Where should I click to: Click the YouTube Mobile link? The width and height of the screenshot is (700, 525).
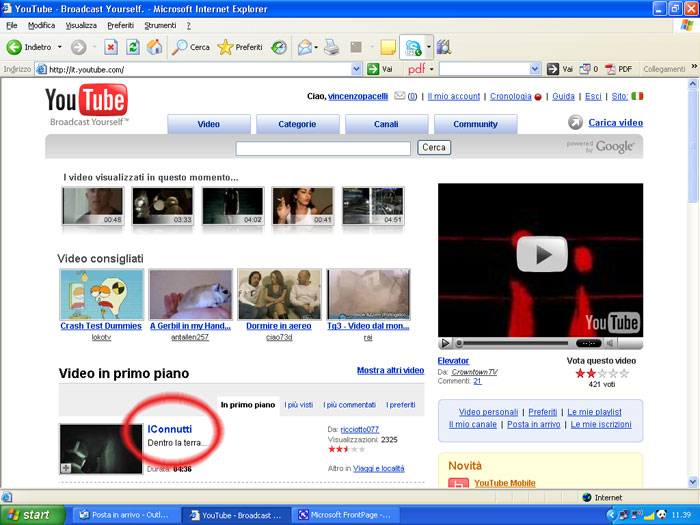pos(505,483)
